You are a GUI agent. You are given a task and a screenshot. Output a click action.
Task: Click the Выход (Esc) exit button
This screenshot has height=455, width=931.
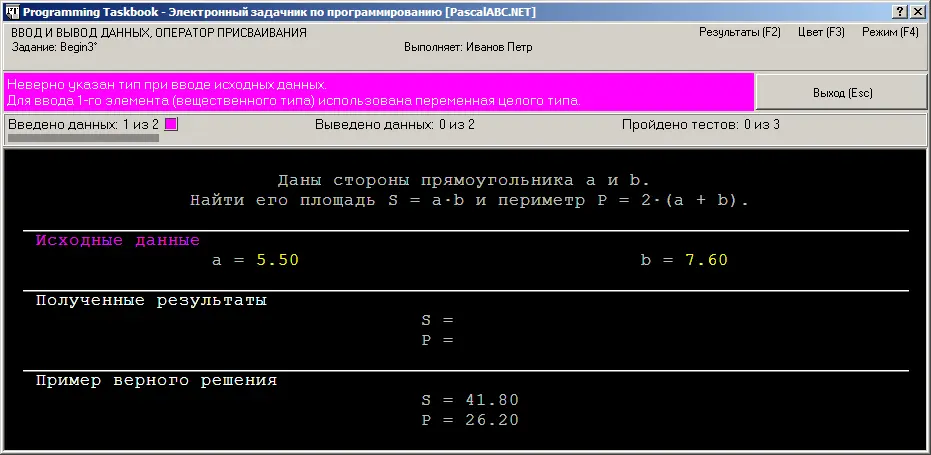841,93
